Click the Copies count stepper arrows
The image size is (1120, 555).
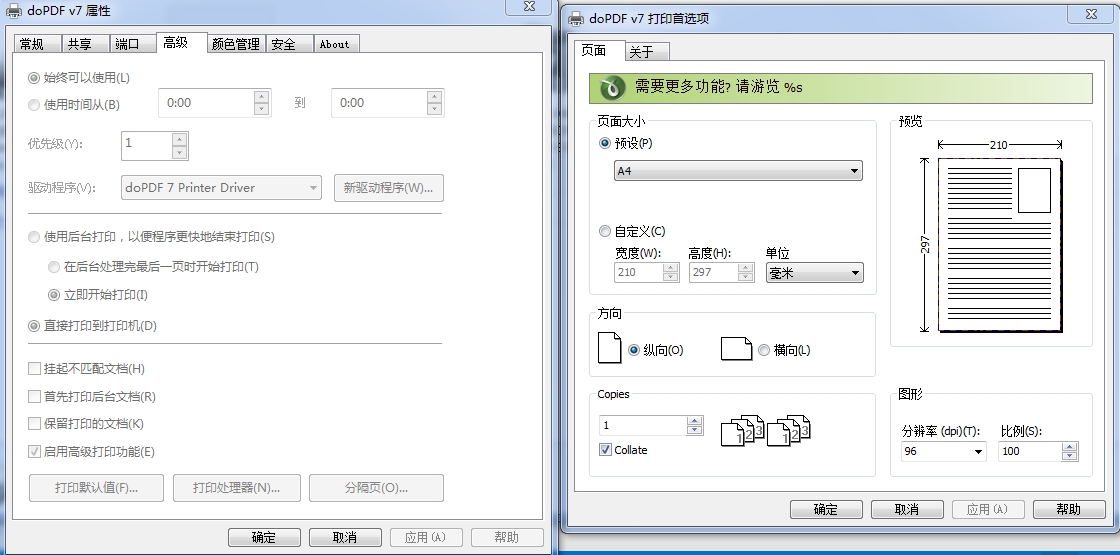pyautogui.click(x=694, y=426)
